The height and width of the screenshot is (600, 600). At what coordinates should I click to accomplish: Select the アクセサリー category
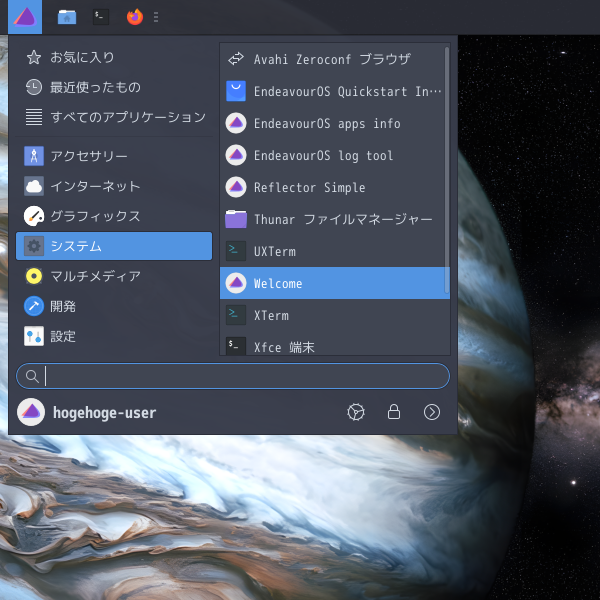click(x=114, y=156)
